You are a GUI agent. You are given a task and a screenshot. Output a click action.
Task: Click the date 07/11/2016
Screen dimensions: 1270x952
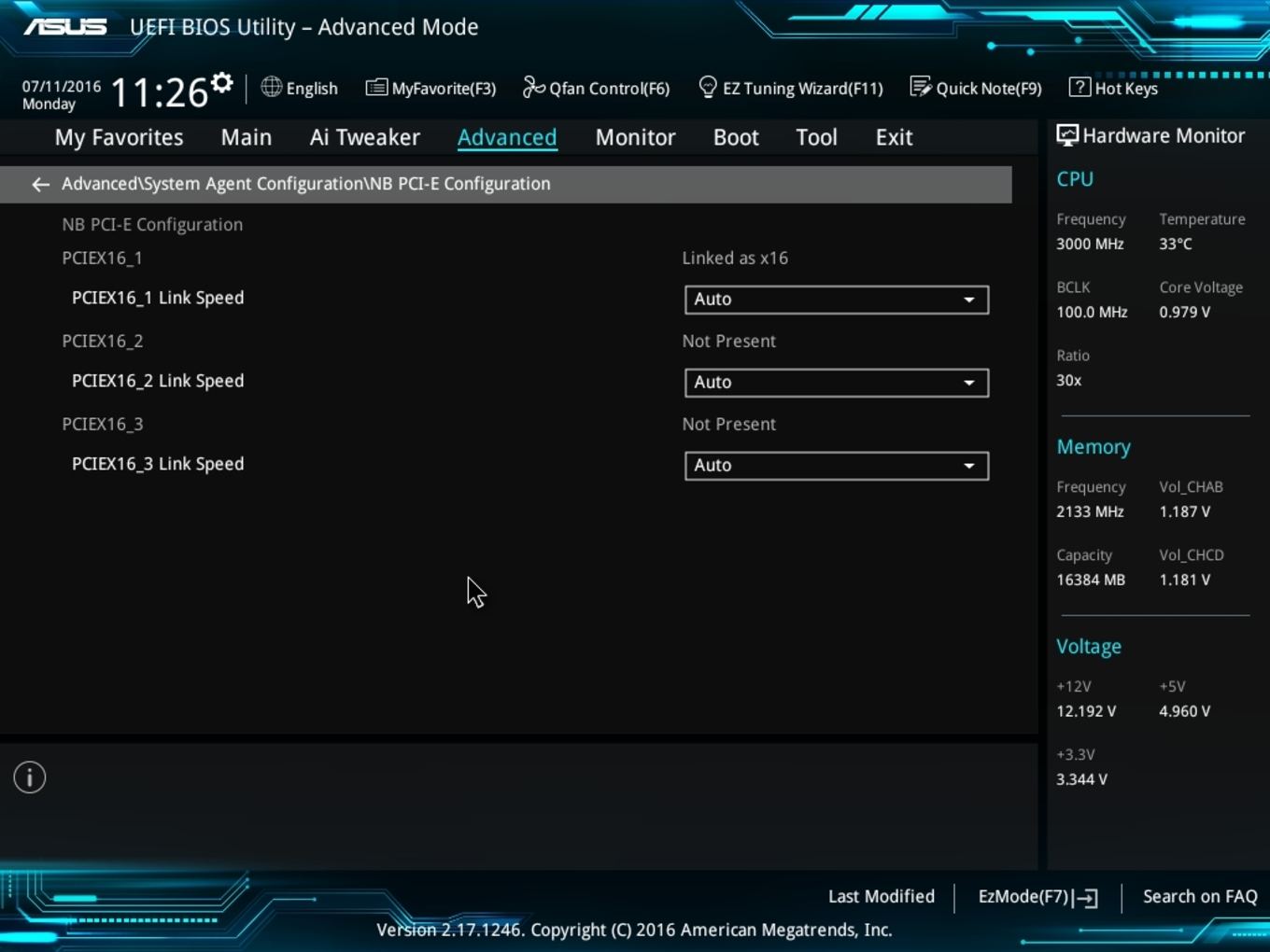point(62,86)
